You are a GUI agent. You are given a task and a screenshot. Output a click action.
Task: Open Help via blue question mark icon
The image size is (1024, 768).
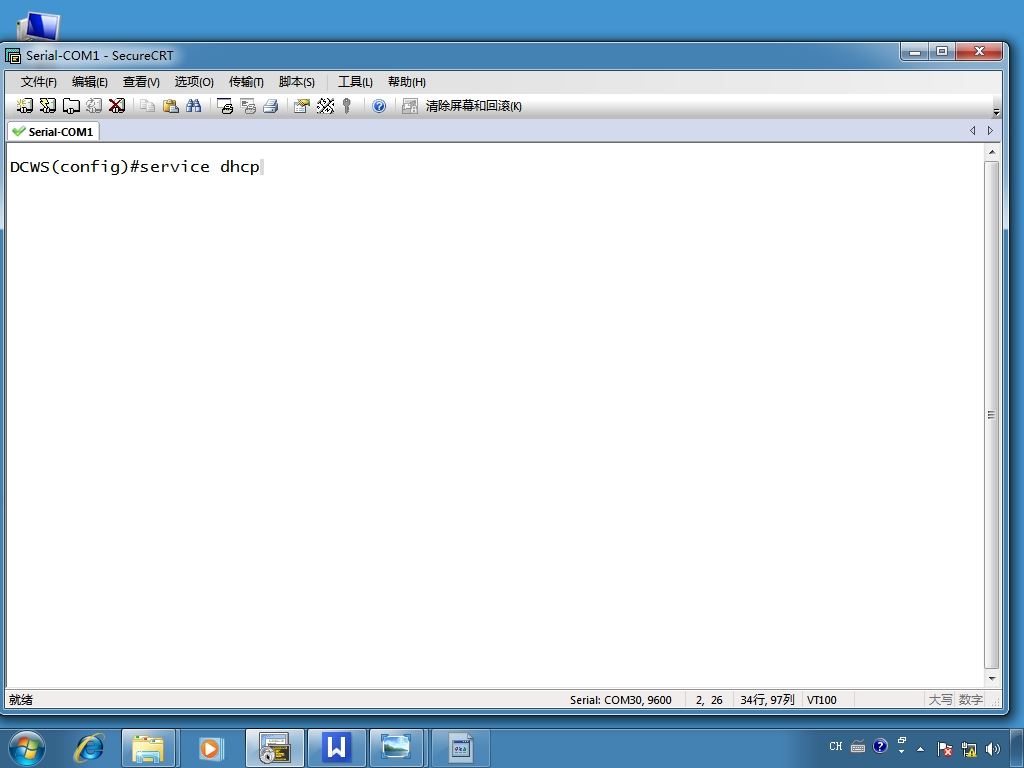point(379,106)
